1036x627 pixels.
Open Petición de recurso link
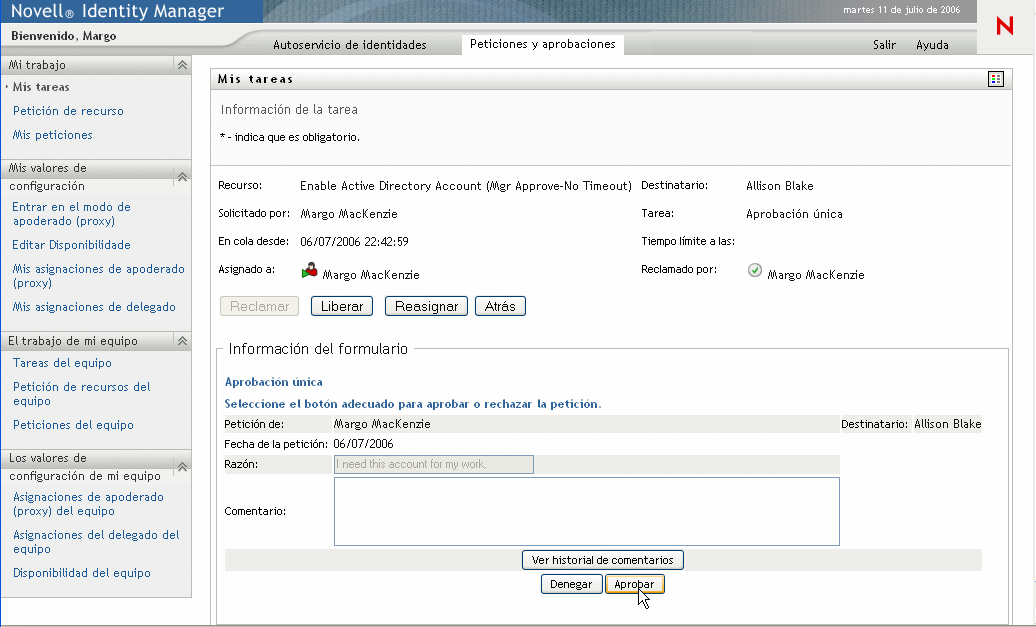(x=68, y=111)
